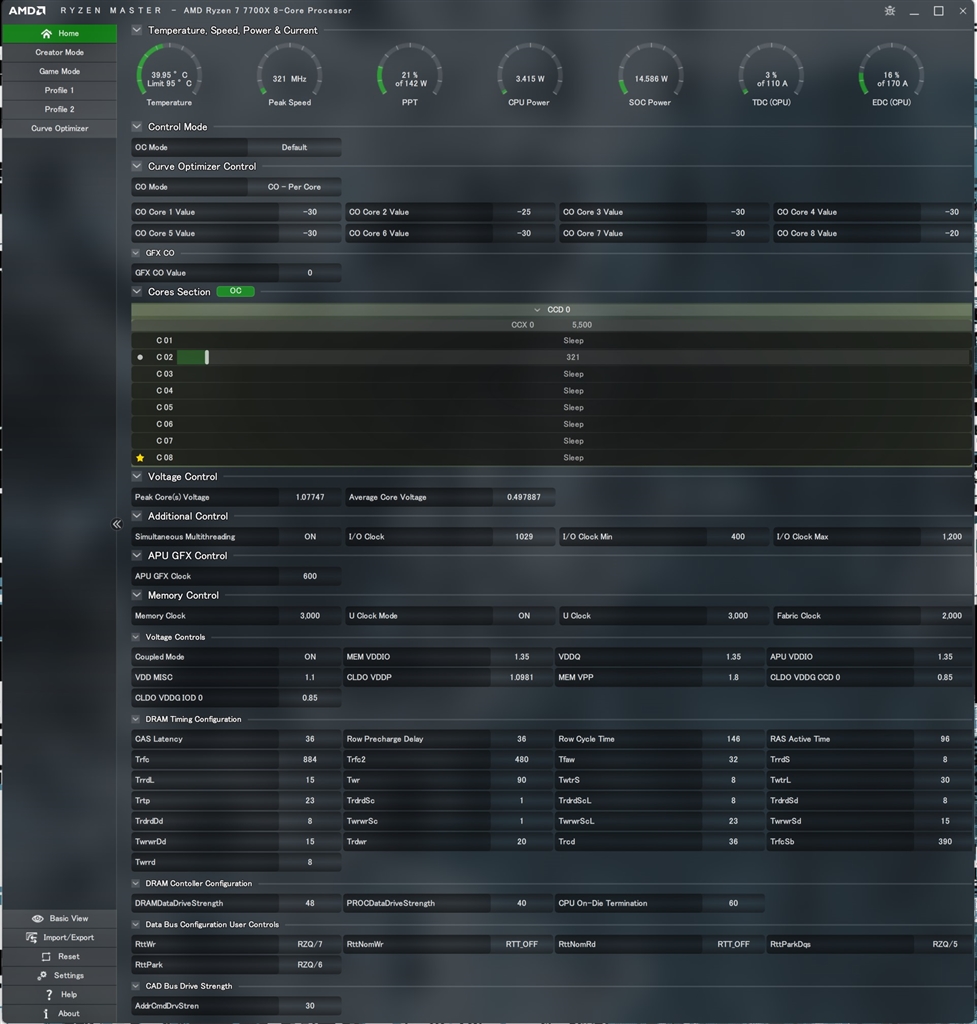Click the bug report icon in title bar
This screenshot has height=1024, width=977.
889,10
